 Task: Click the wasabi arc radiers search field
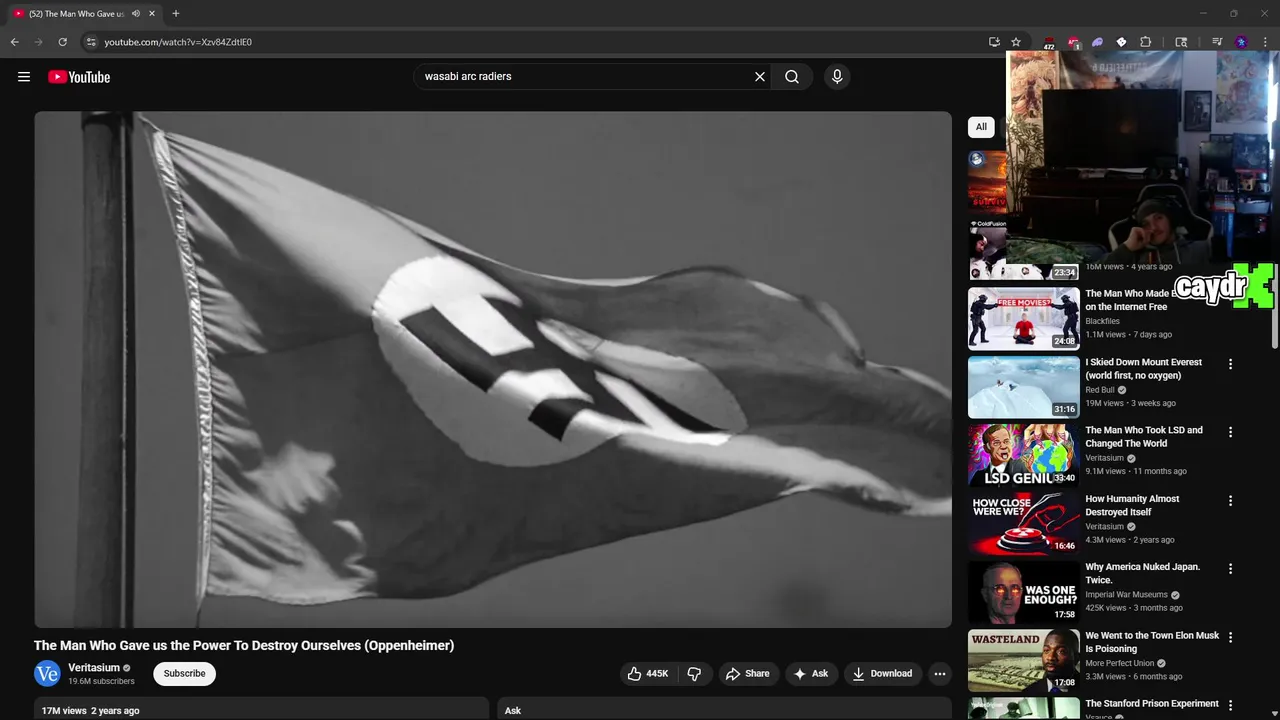point(585,77)
